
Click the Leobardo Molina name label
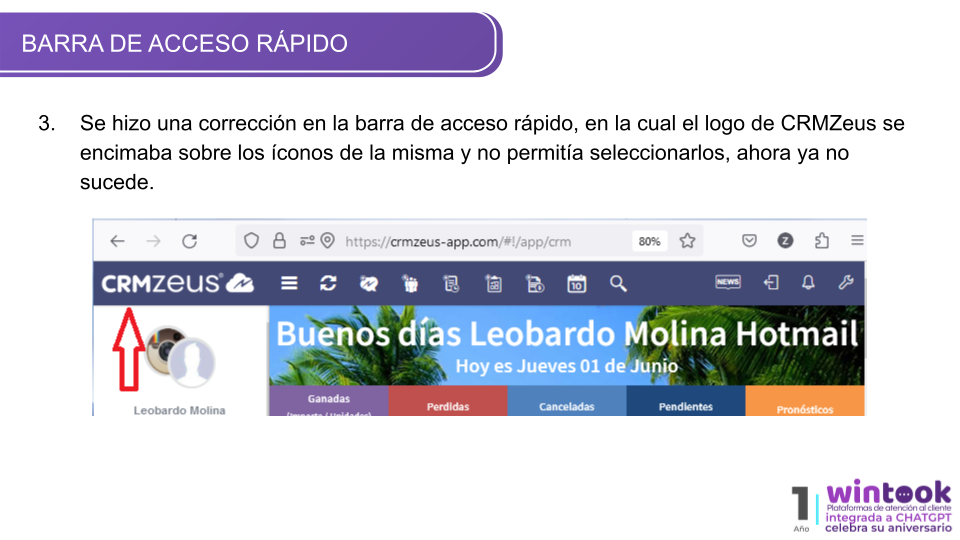point(179,410)
